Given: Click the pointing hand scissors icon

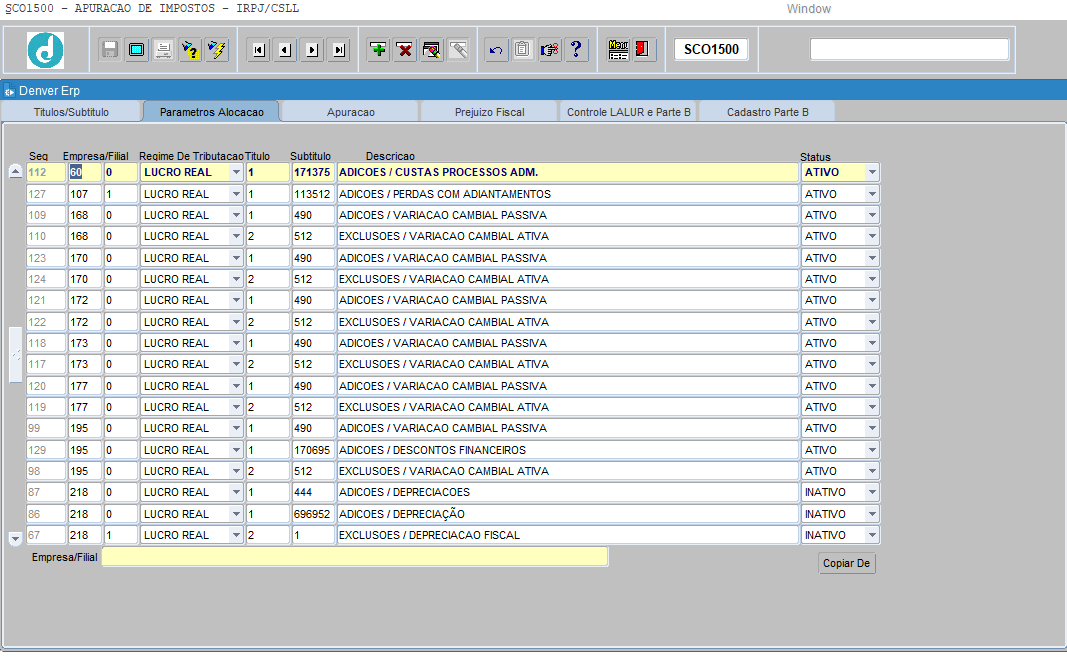Looking at the screenshot, I should (x=549, y=50).
